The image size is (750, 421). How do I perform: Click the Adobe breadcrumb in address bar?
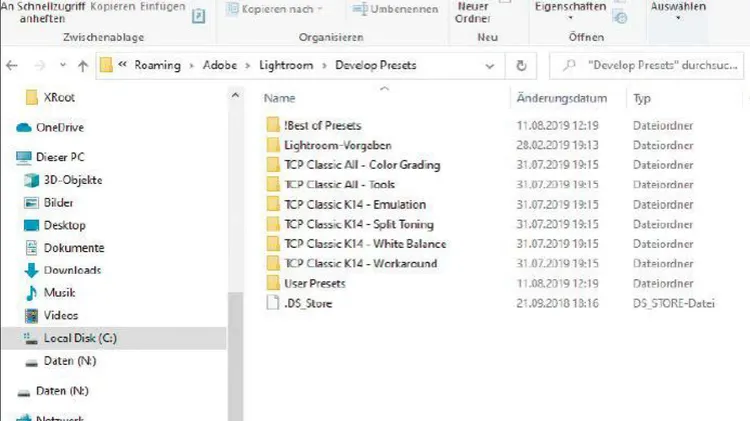click(220, 65)
